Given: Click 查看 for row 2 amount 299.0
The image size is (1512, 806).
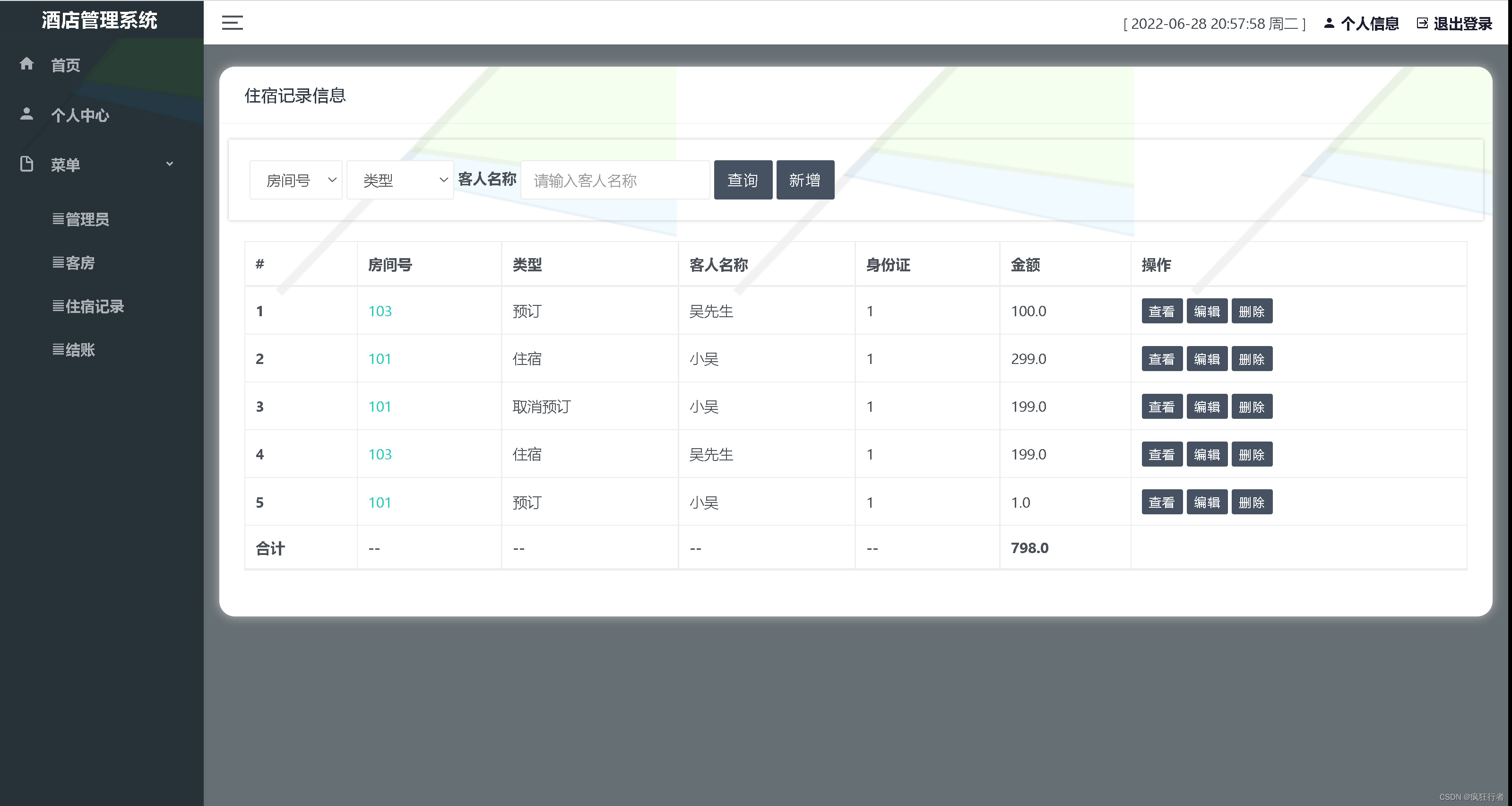Looking at the screenshot, I should coord(1162,359).
